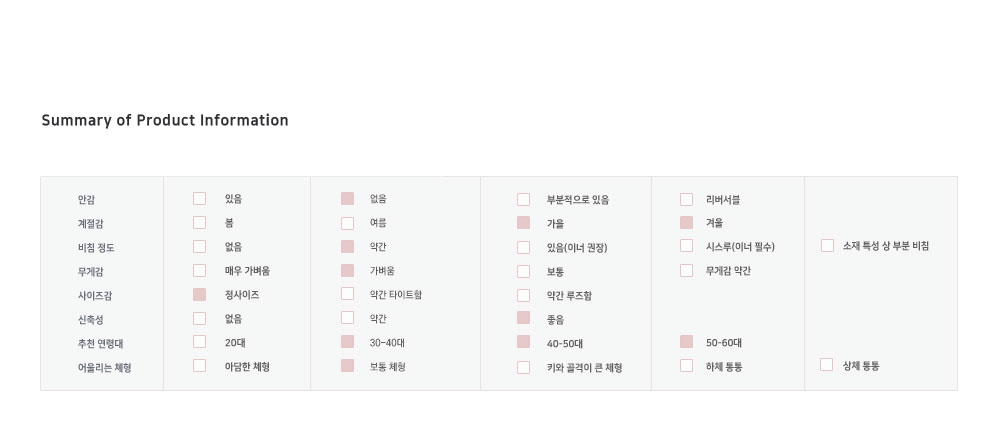Select the 무게감 약간 checkbox
The width and height of the screenshot is (1003, 438).
[687, 270]
